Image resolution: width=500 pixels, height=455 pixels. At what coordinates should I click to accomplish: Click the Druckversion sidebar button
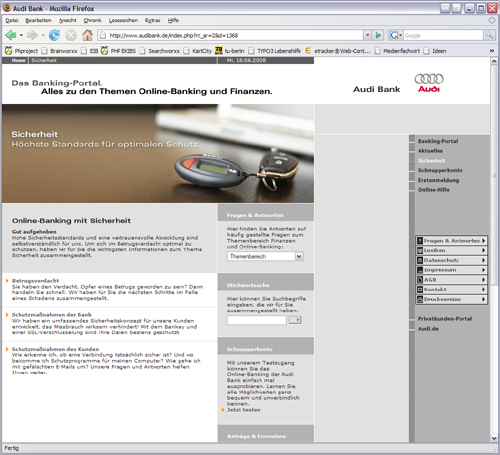(452, 299)
